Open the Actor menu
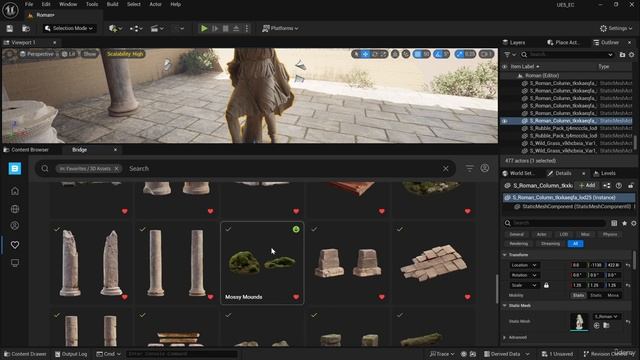 [156, 4]
